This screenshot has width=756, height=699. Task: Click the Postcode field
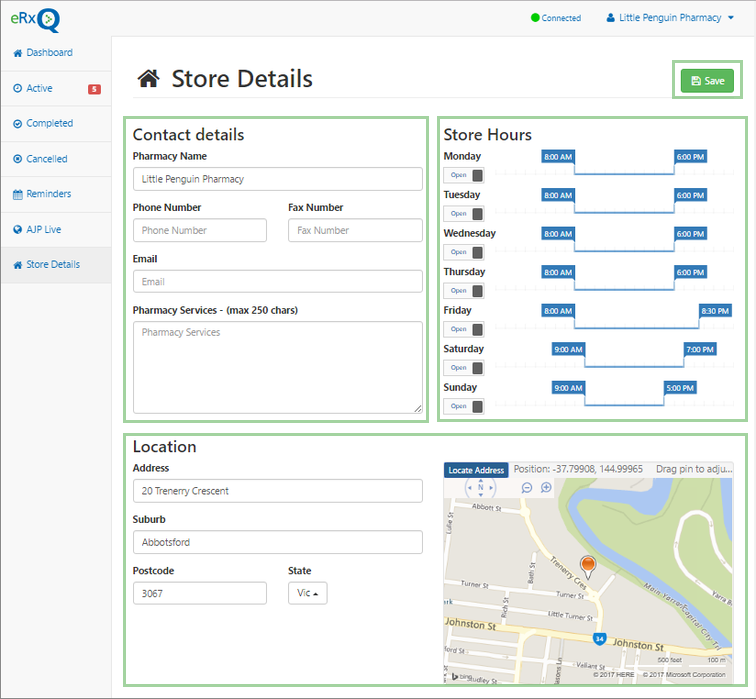tap(200, 593)
